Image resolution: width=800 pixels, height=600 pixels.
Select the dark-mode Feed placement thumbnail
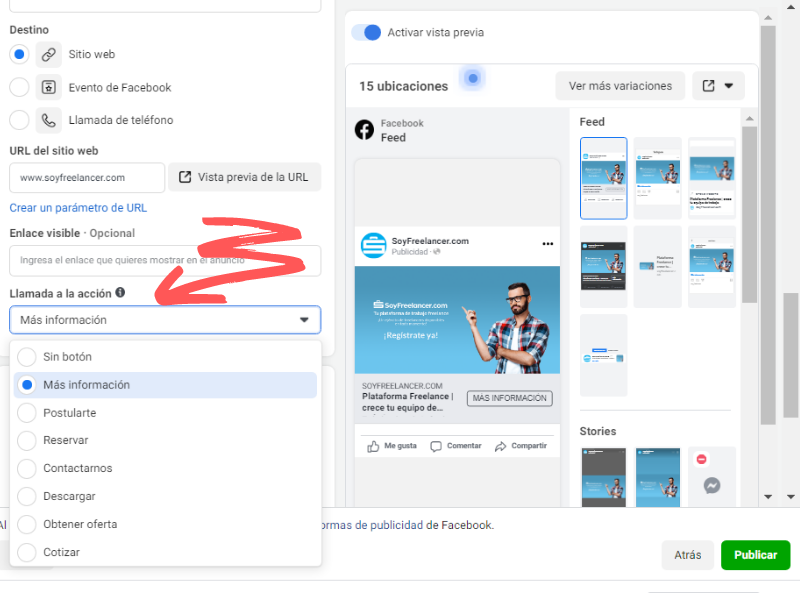click(604, 266)
